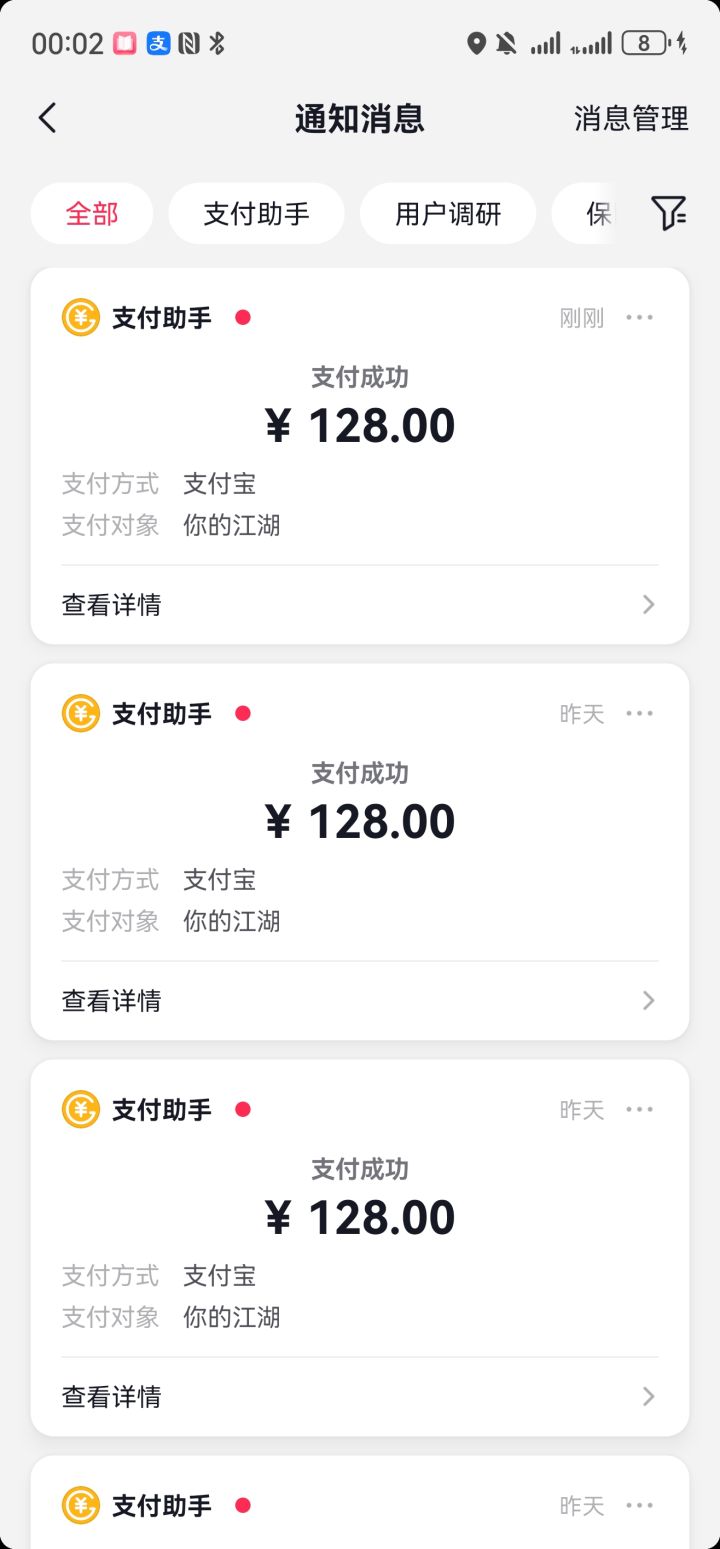Expand details chevron on third payment card
Viewport: 720px width, 1549px height.
pyautogui.click(x=649, y=1397)
